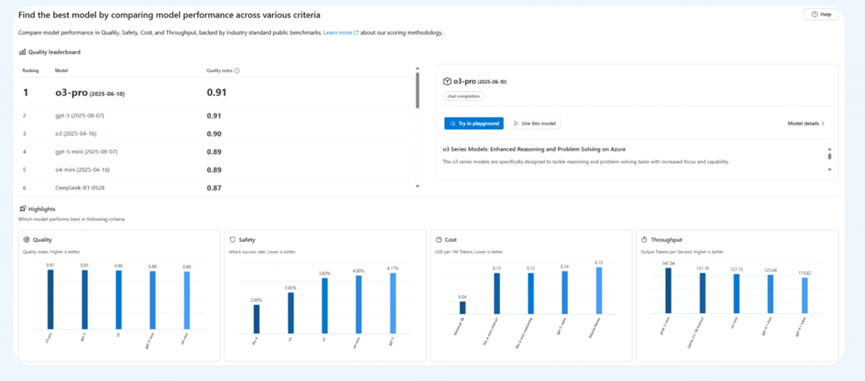Click Try in playground button
This screenshot has height=381, width=865.
coord(474,124)
